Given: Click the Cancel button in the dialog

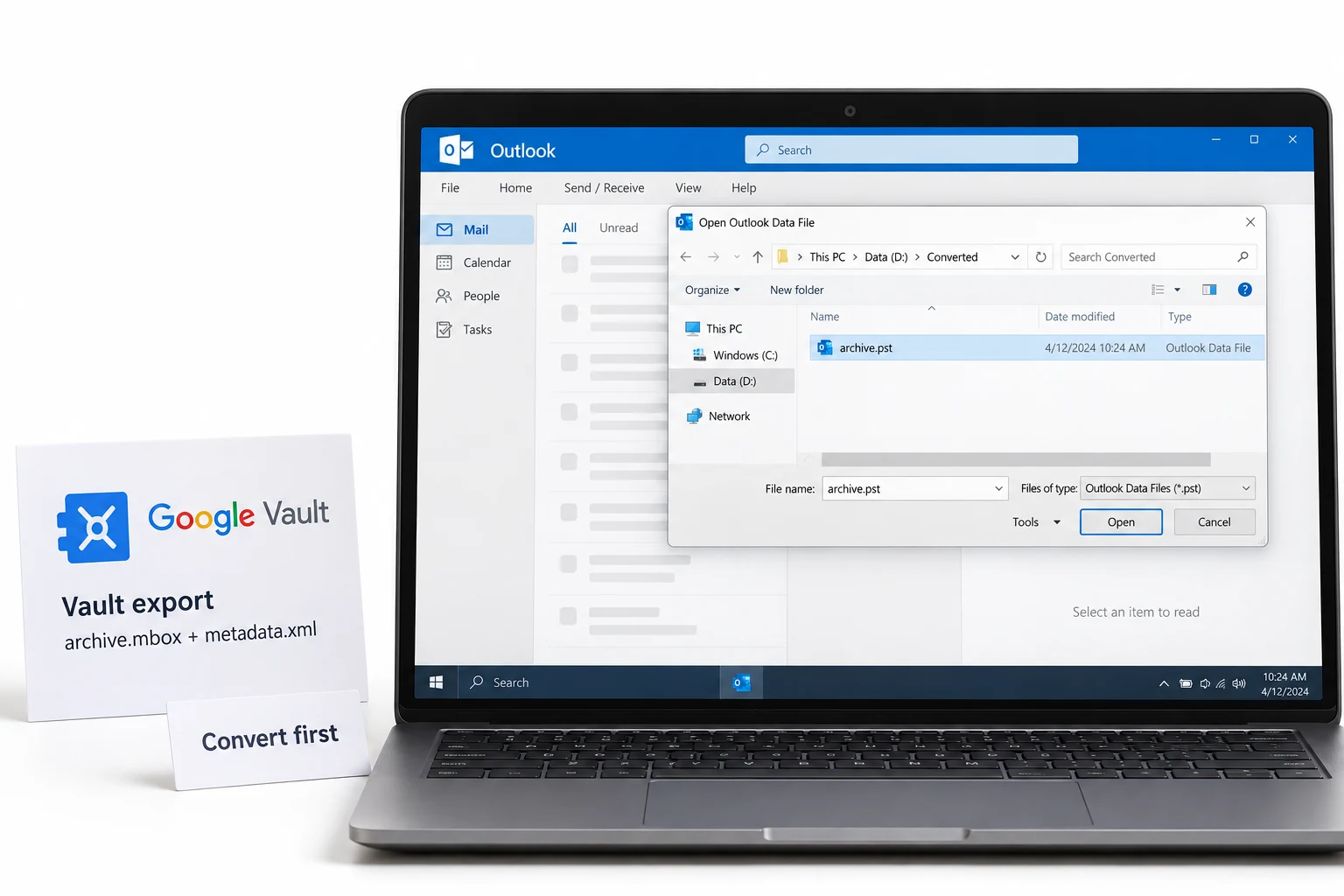Looking at the screenshot, I should point(1214,522).
